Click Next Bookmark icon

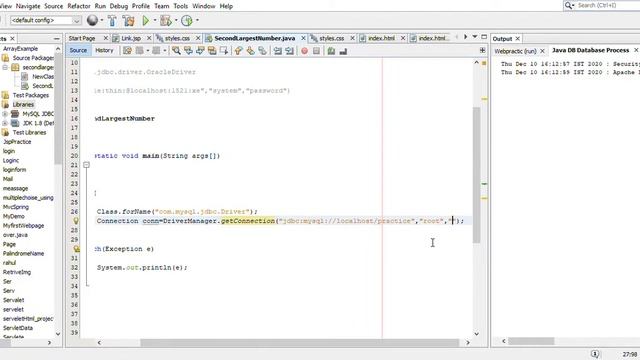[250, 51]
